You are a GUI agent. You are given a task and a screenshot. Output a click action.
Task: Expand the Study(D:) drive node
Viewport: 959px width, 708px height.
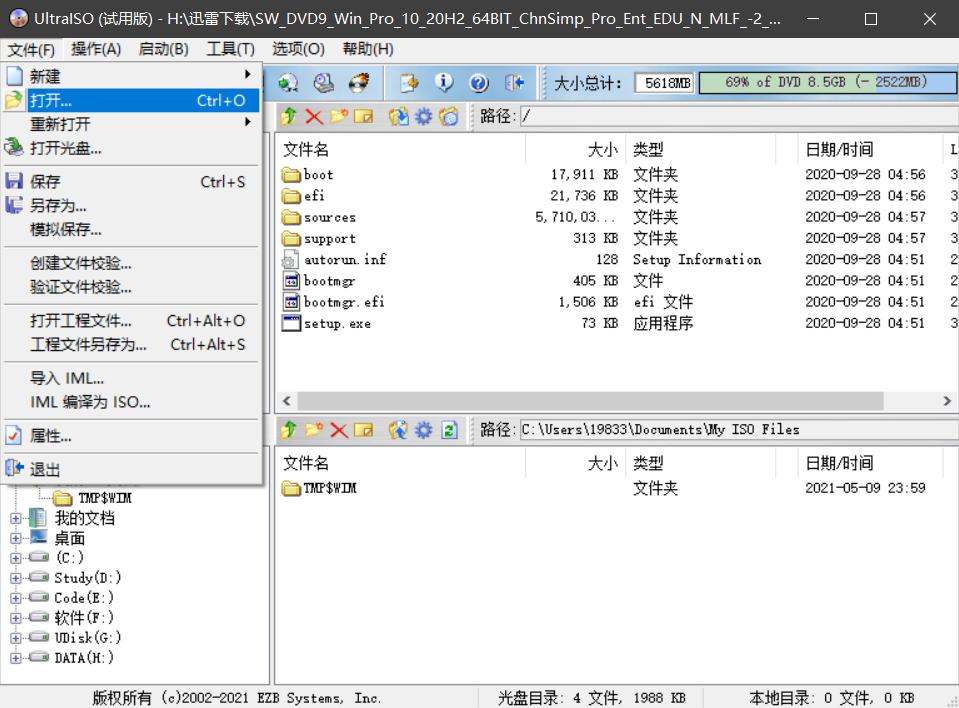coord(16,578)
